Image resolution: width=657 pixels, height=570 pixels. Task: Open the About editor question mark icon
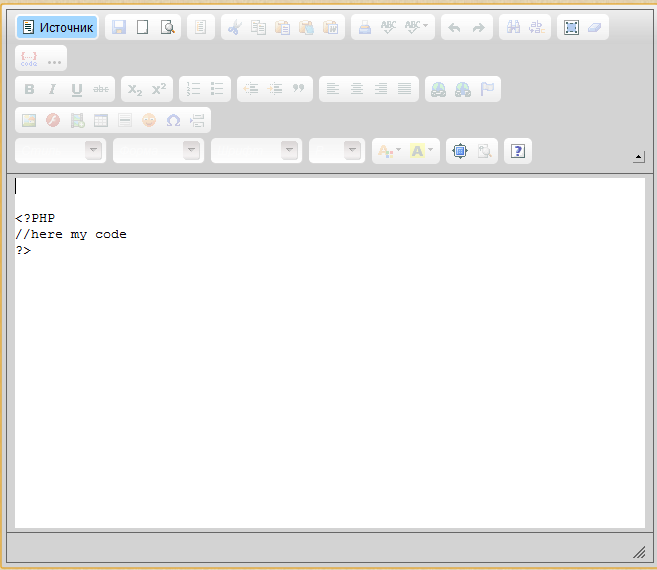tap(517, 151)
